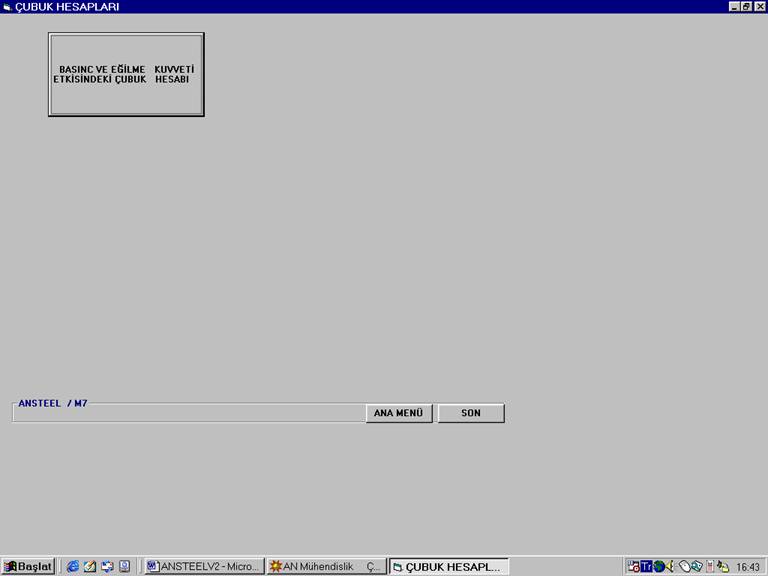Click the ANSTEEL / M7 frame label
Screen dimensions: 768x576
[53, 403]
